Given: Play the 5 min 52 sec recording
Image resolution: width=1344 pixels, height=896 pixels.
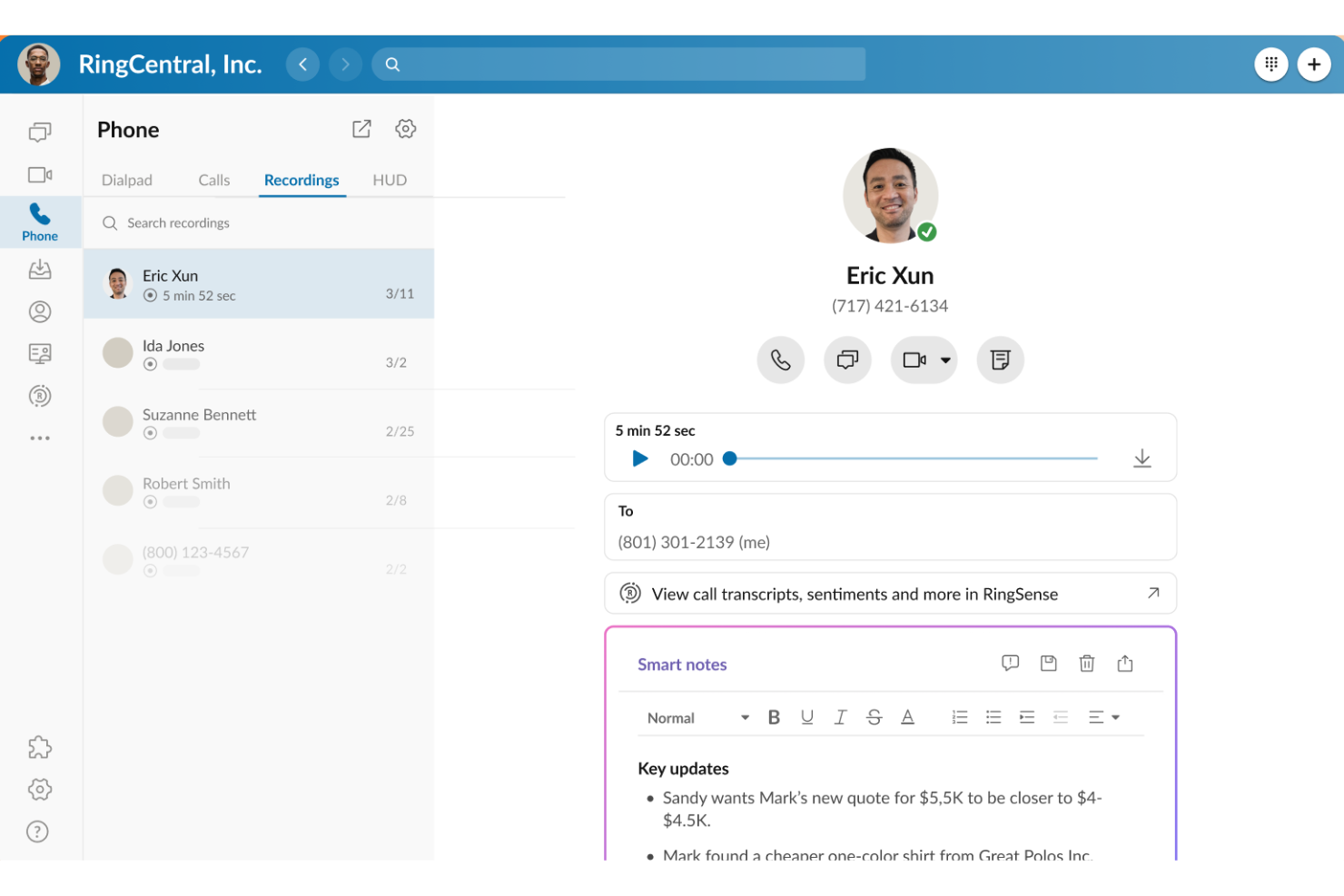Looking at the screenshot, I should click(640, 459).
